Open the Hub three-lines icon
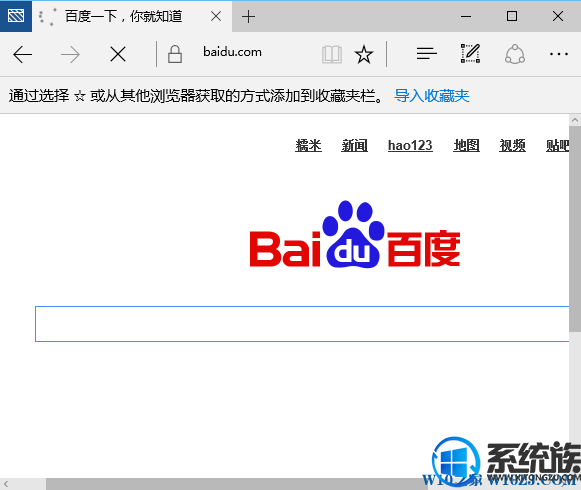 [x=426, y=54]
